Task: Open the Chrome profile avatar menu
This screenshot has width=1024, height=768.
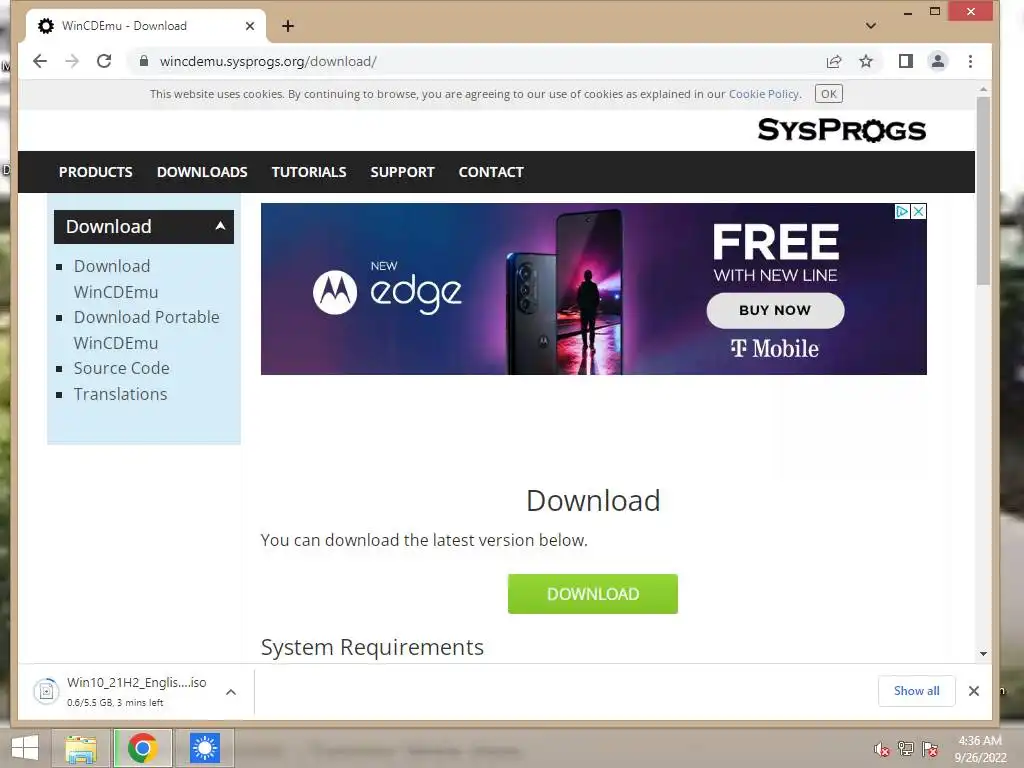Action: pos(938,61)
